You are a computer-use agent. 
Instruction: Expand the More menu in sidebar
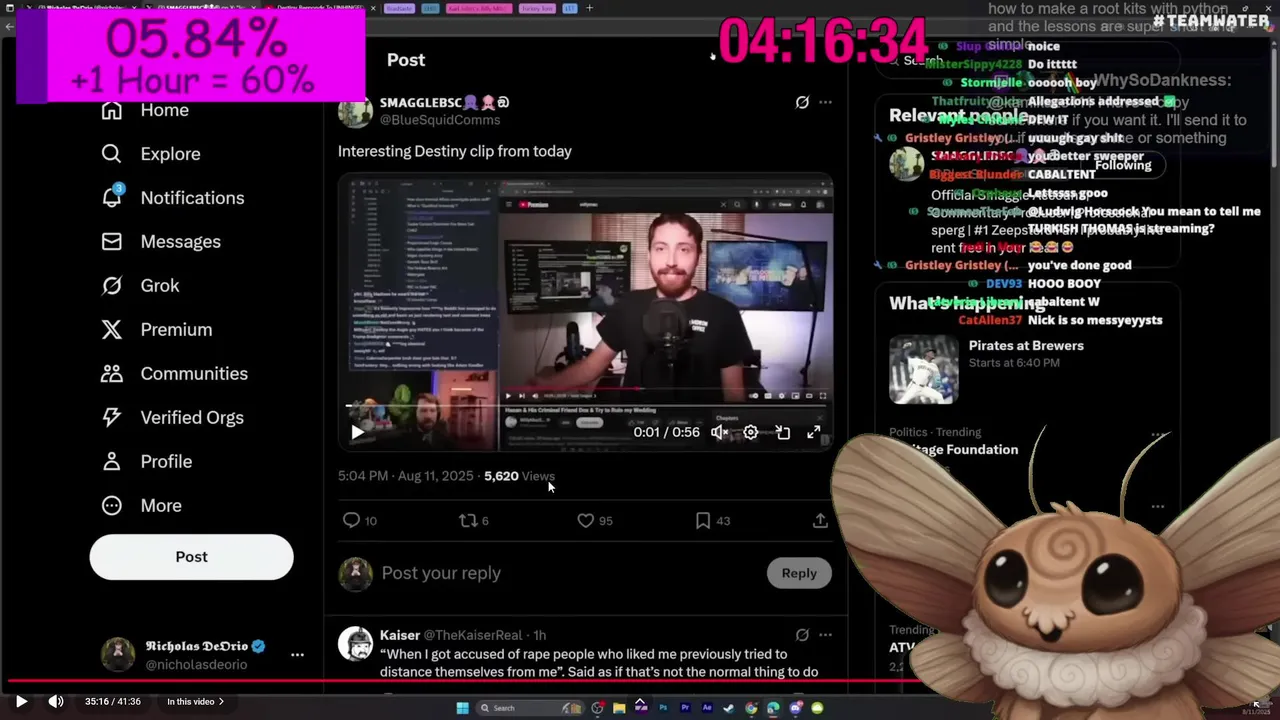point(141,506)
